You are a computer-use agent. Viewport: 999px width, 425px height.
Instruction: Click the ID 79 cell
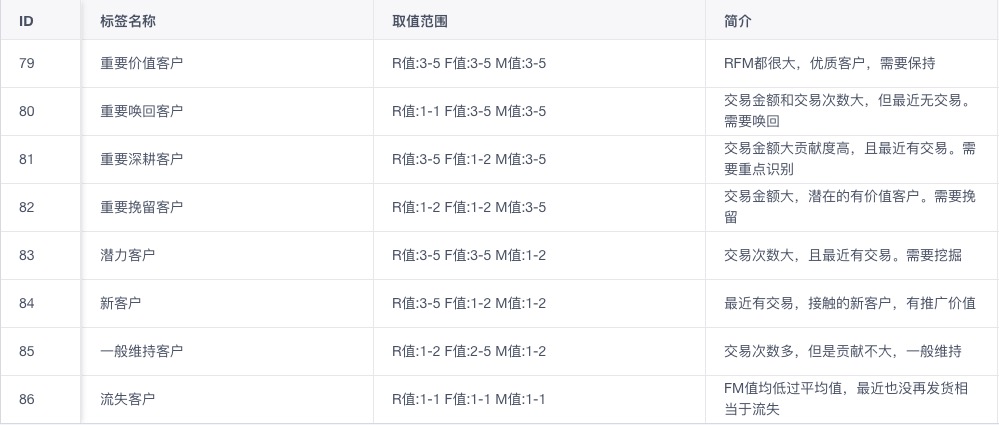27,64
